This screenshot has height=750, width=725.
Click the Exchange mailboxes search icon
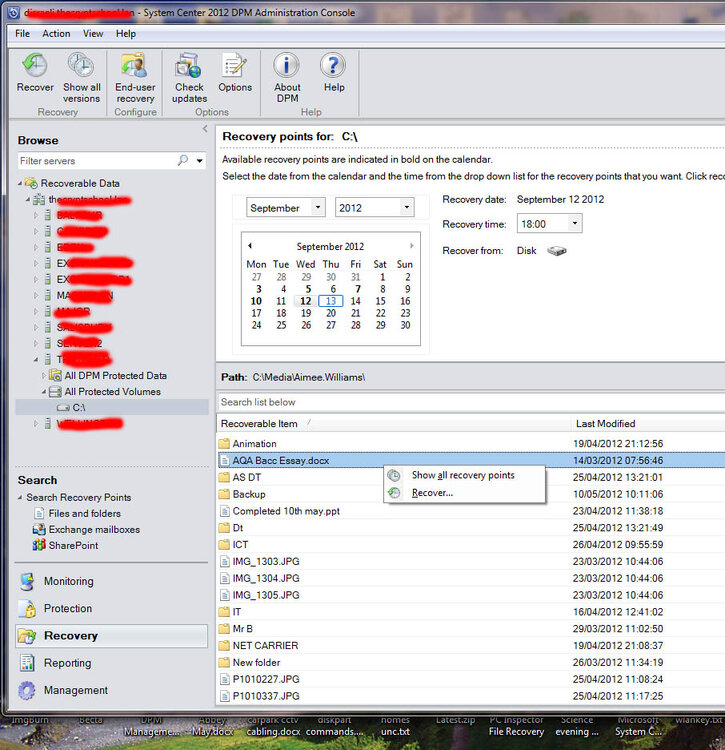pos(39,529)
